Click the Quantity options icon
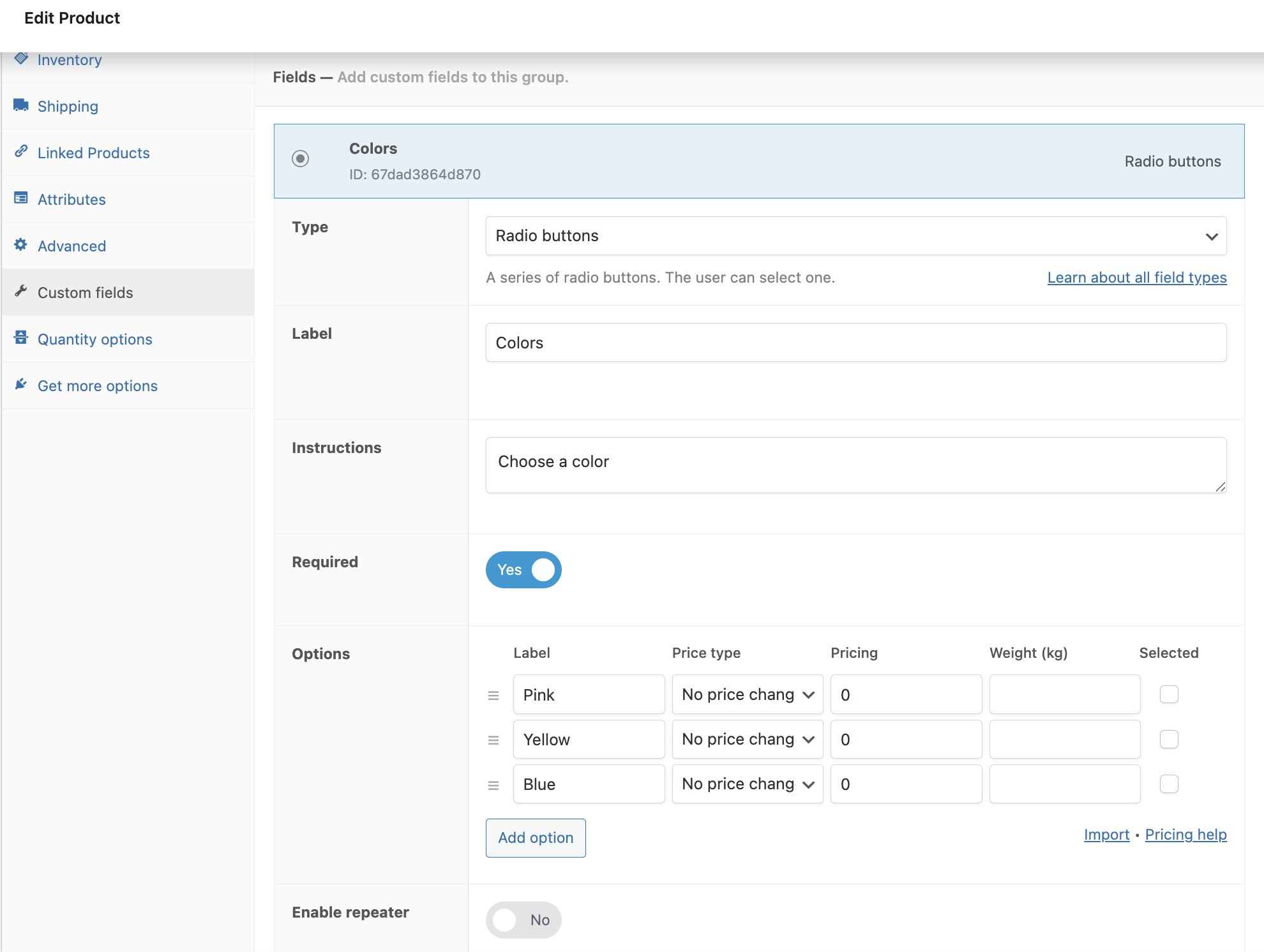The width and height of the screenshot is (1264, 952). pyautogui.click(x=20, y=339)
